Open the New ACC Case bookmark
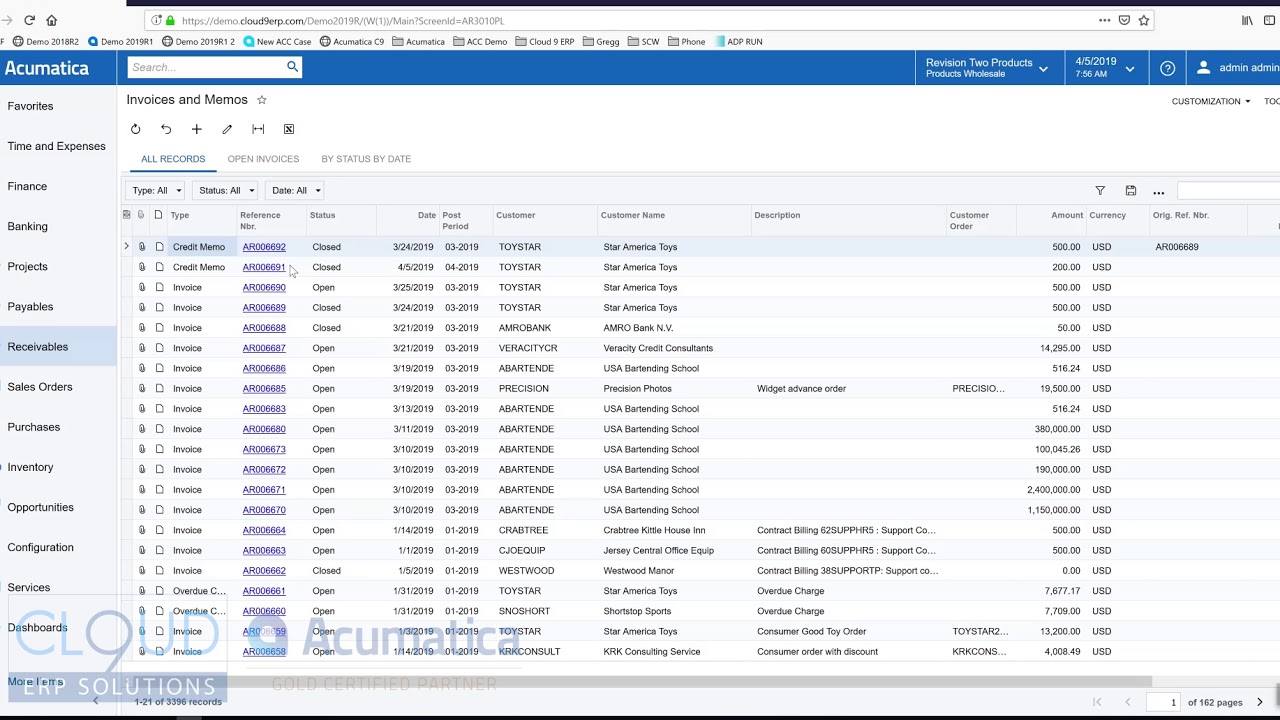The image size is (1280, 720). [277, 42]
